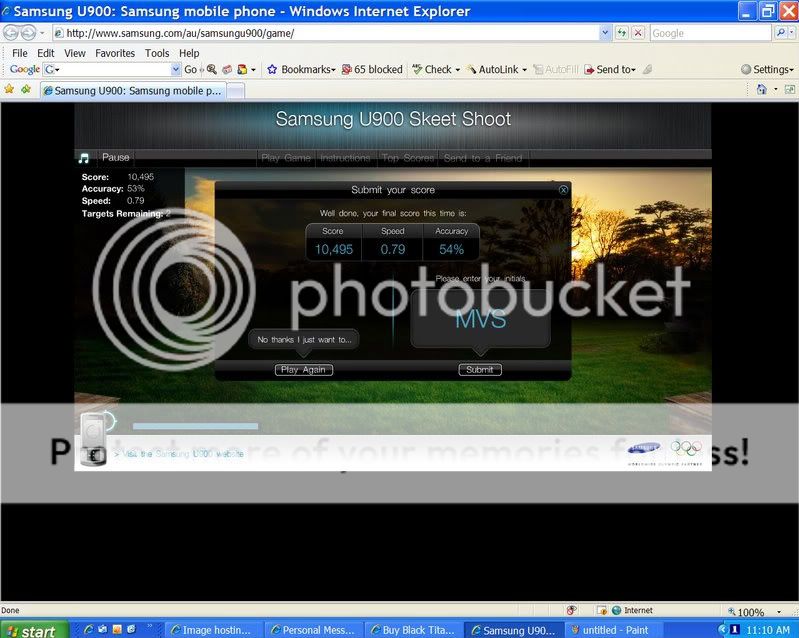
Task: Open the Edit menu
Action: coord(45,53)
